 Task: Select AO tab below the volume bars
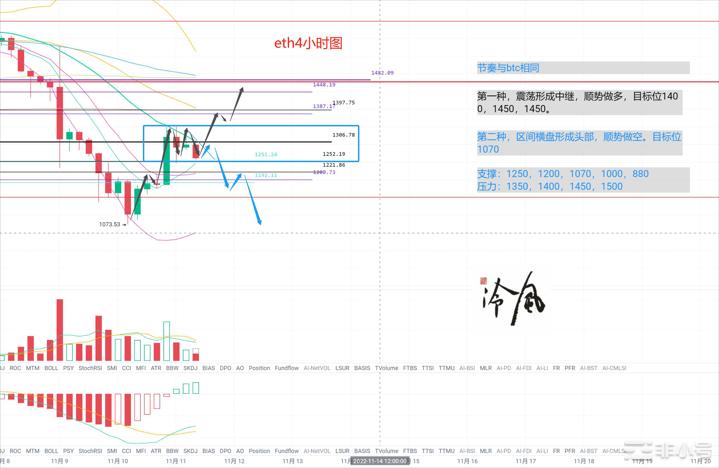pyautogui.click(x=240, y=368)
